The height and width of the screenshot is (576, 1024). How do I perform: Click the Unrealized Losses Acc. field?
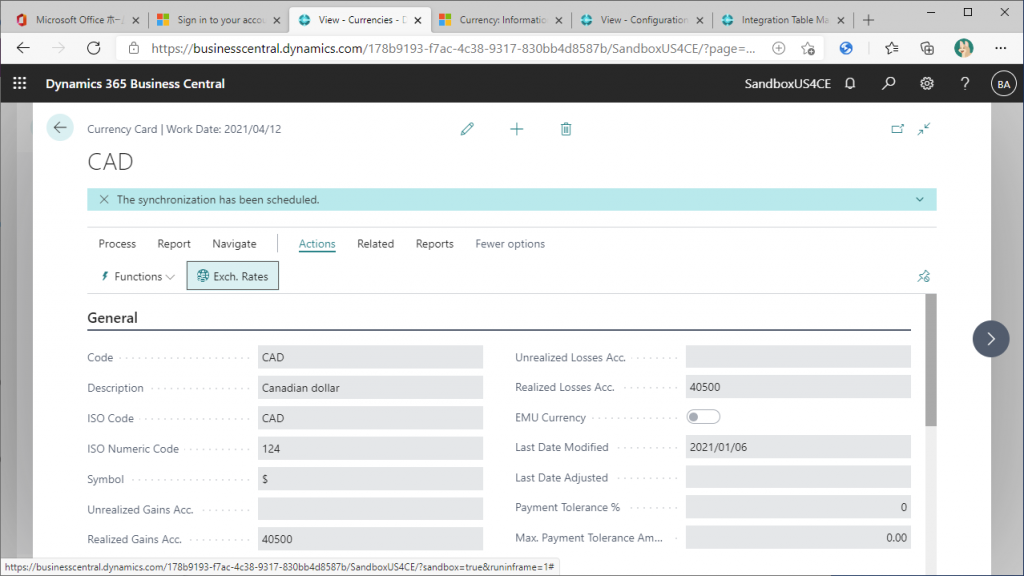tap(798, 357)
